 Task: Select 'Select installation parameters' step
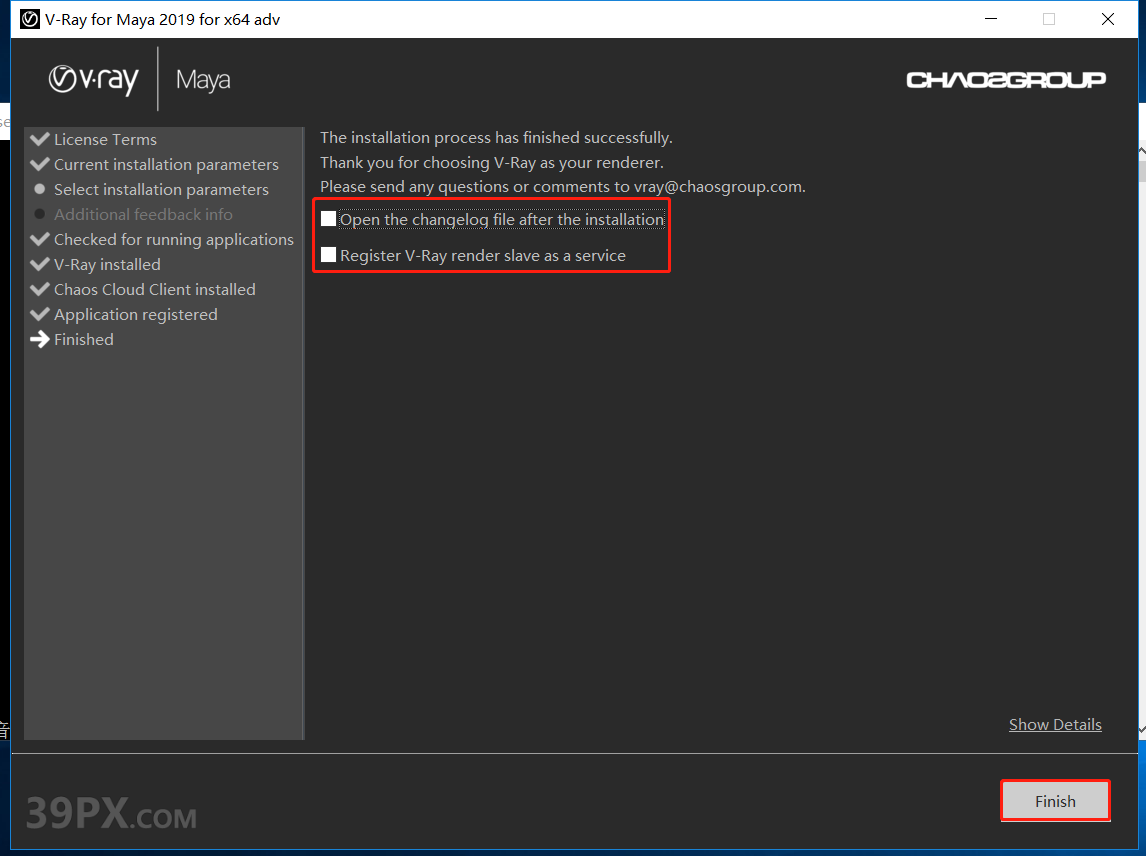[x=162, y=189]
